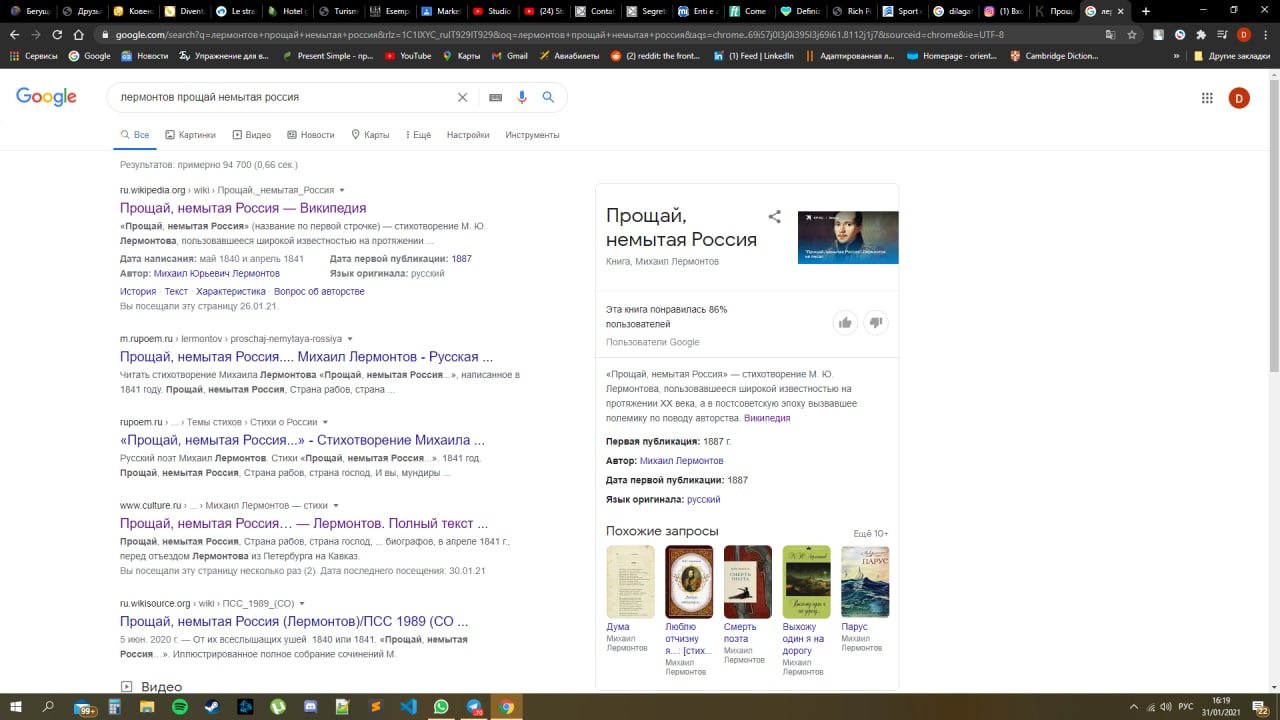Switch to the Видео results tab

[x=252, y=134]
